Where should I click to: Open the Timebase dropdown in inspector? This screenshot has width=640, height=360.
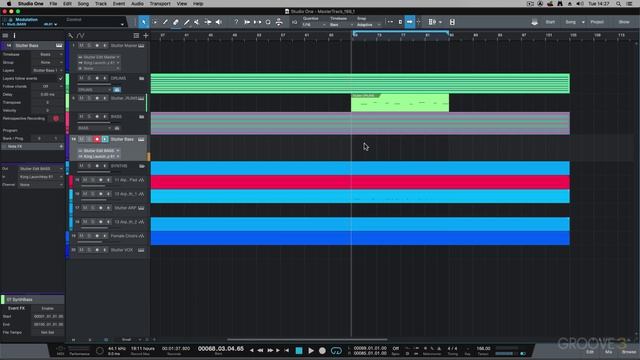[48, 54]
